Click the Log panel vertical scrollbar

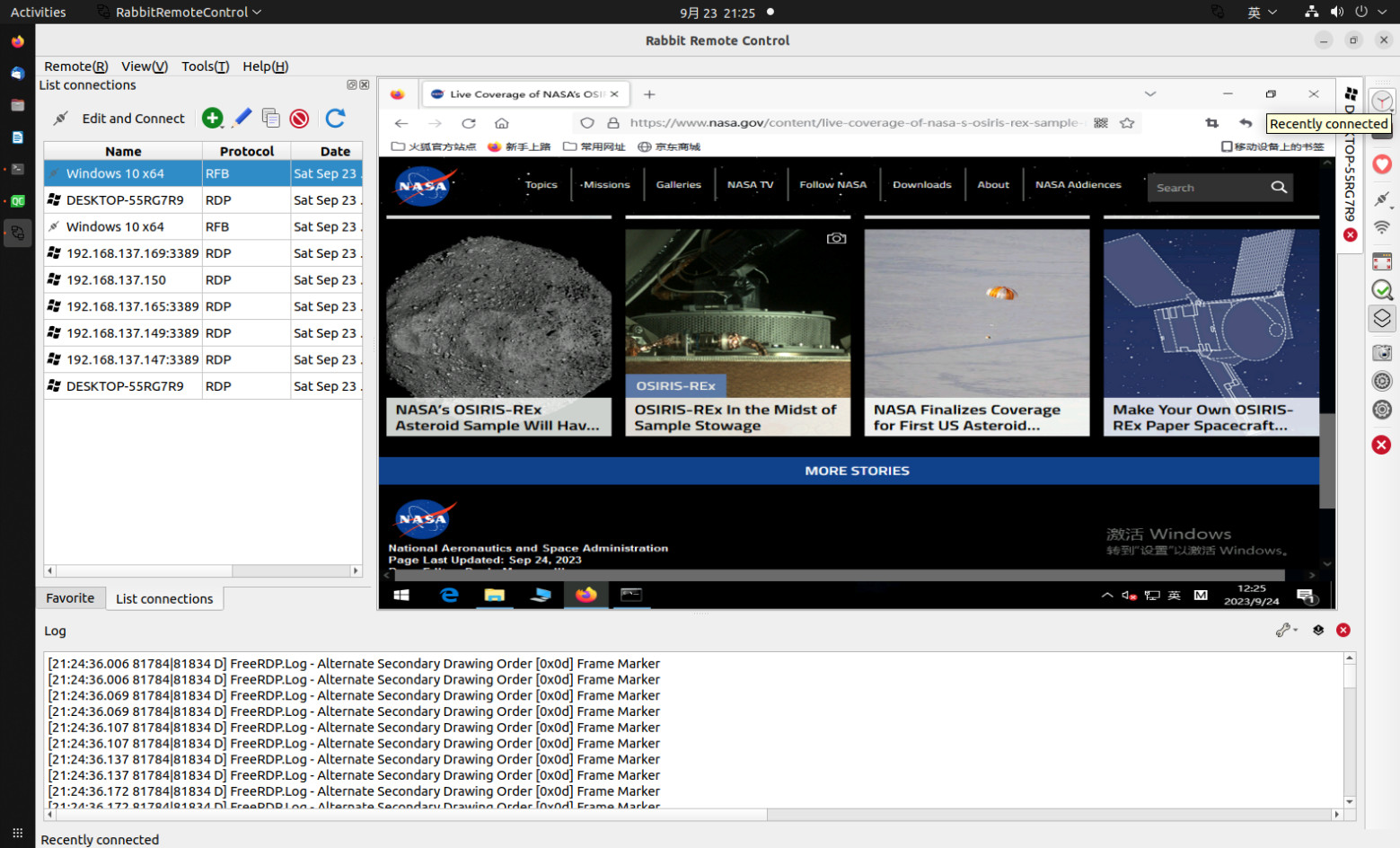pyautogui.click(x=1350, y=729)
